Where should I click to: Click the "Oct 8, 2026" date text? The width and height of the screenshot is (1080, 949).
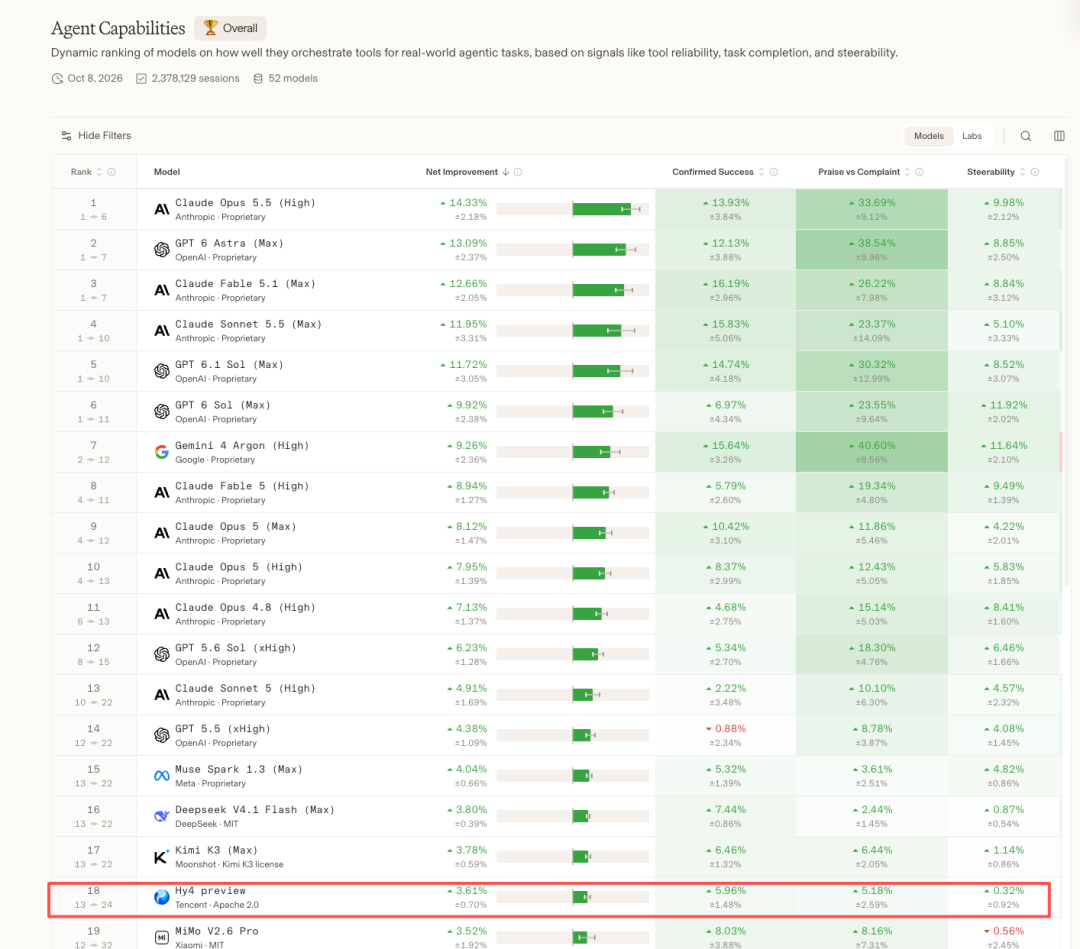pos(95,79)
